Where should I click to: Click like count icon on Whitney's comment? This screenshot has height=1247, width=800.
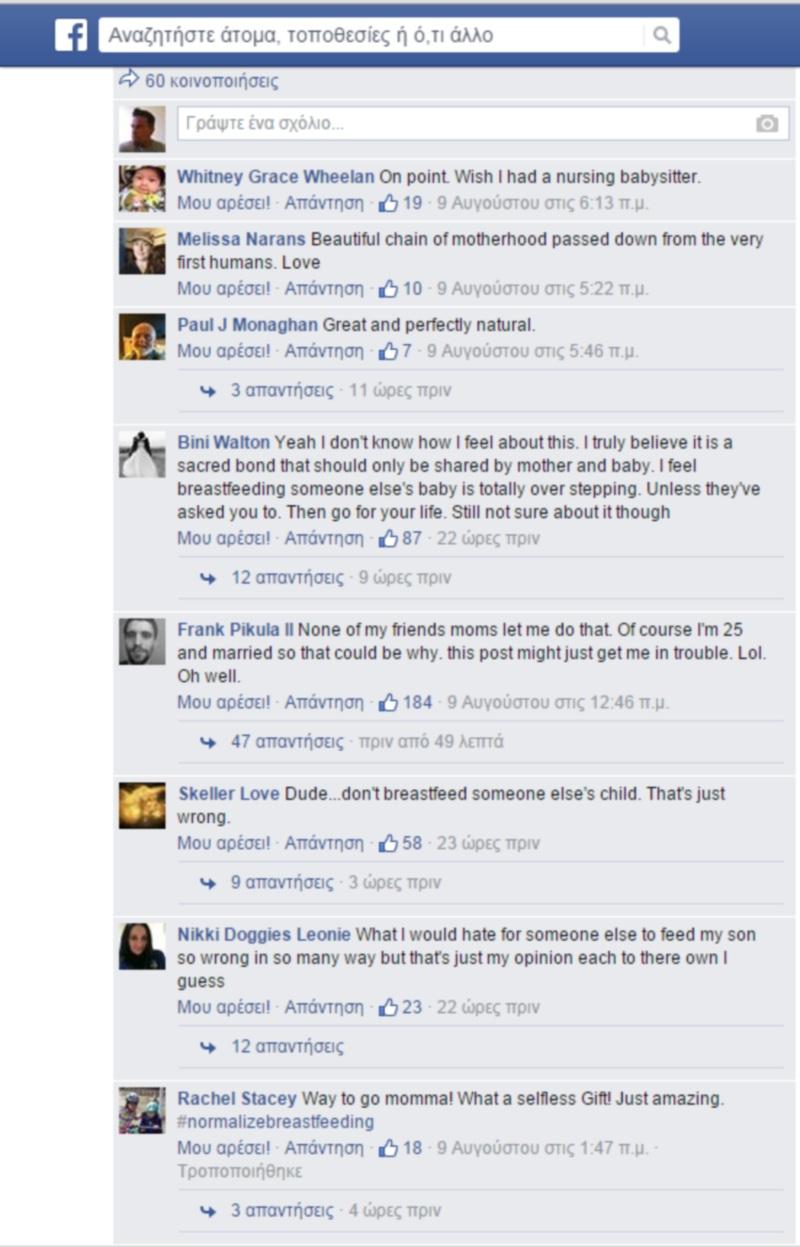tap(389, 204)
